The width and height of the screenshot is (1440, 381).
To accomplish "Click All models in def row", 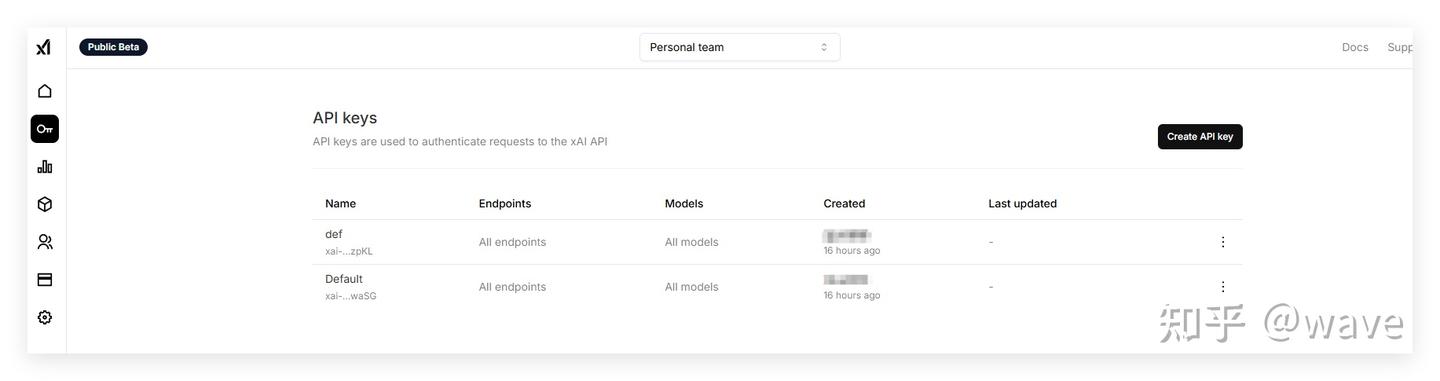I will (x=692, y=242).
